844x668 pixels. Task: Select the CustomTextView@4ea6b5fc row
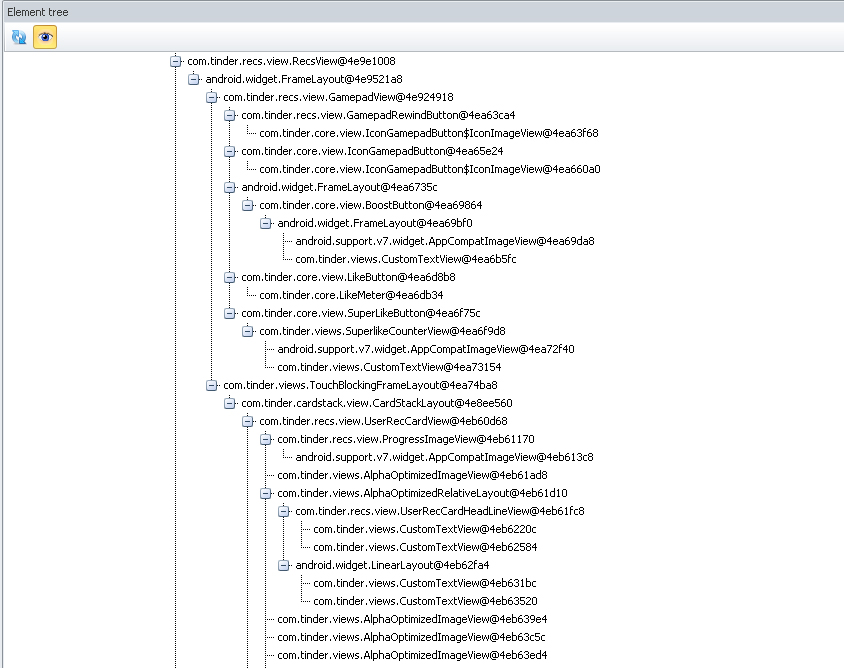coord(406,259)
